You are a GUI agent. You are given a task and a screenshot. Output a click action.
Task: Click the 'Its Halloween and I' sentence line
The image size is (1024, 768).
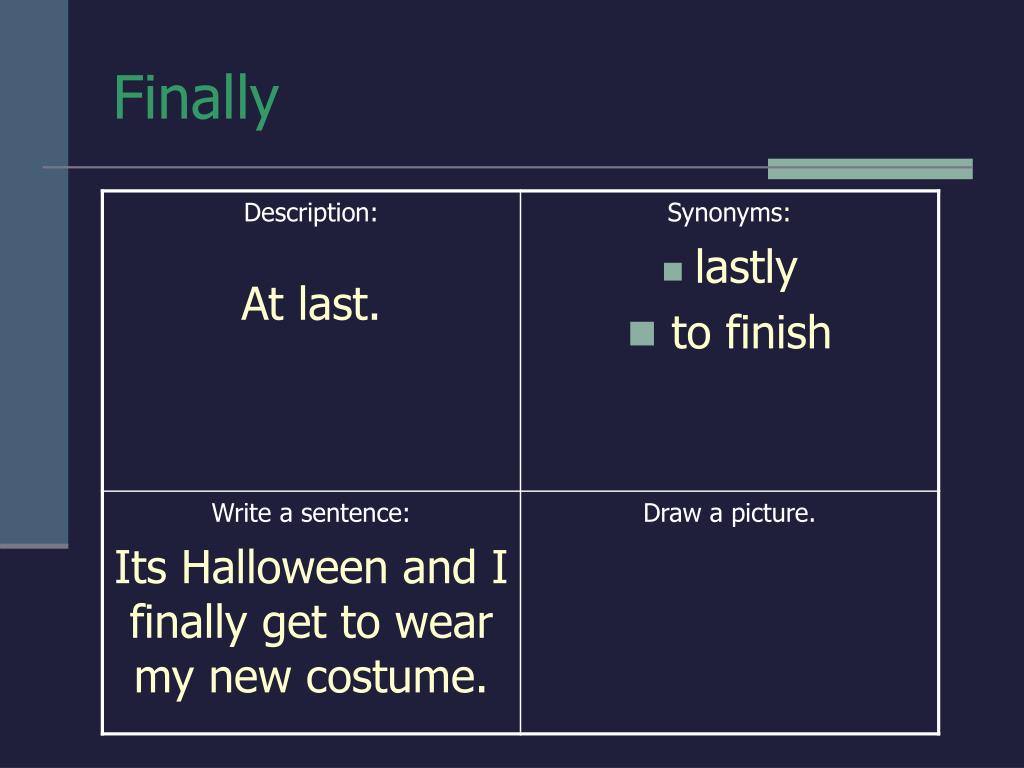tap(311, 567)
